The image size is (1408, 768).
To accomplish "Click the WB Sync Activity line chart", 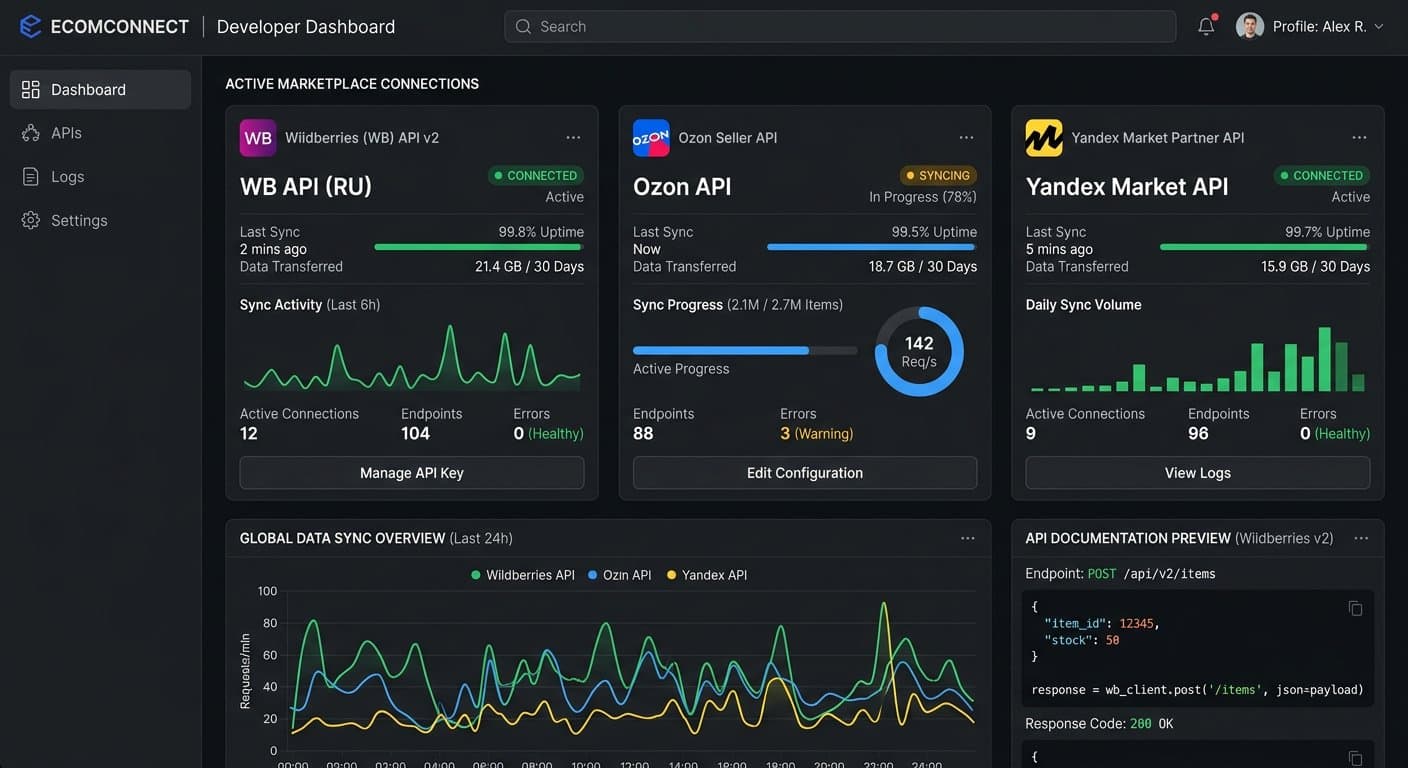I will (412, 357).
